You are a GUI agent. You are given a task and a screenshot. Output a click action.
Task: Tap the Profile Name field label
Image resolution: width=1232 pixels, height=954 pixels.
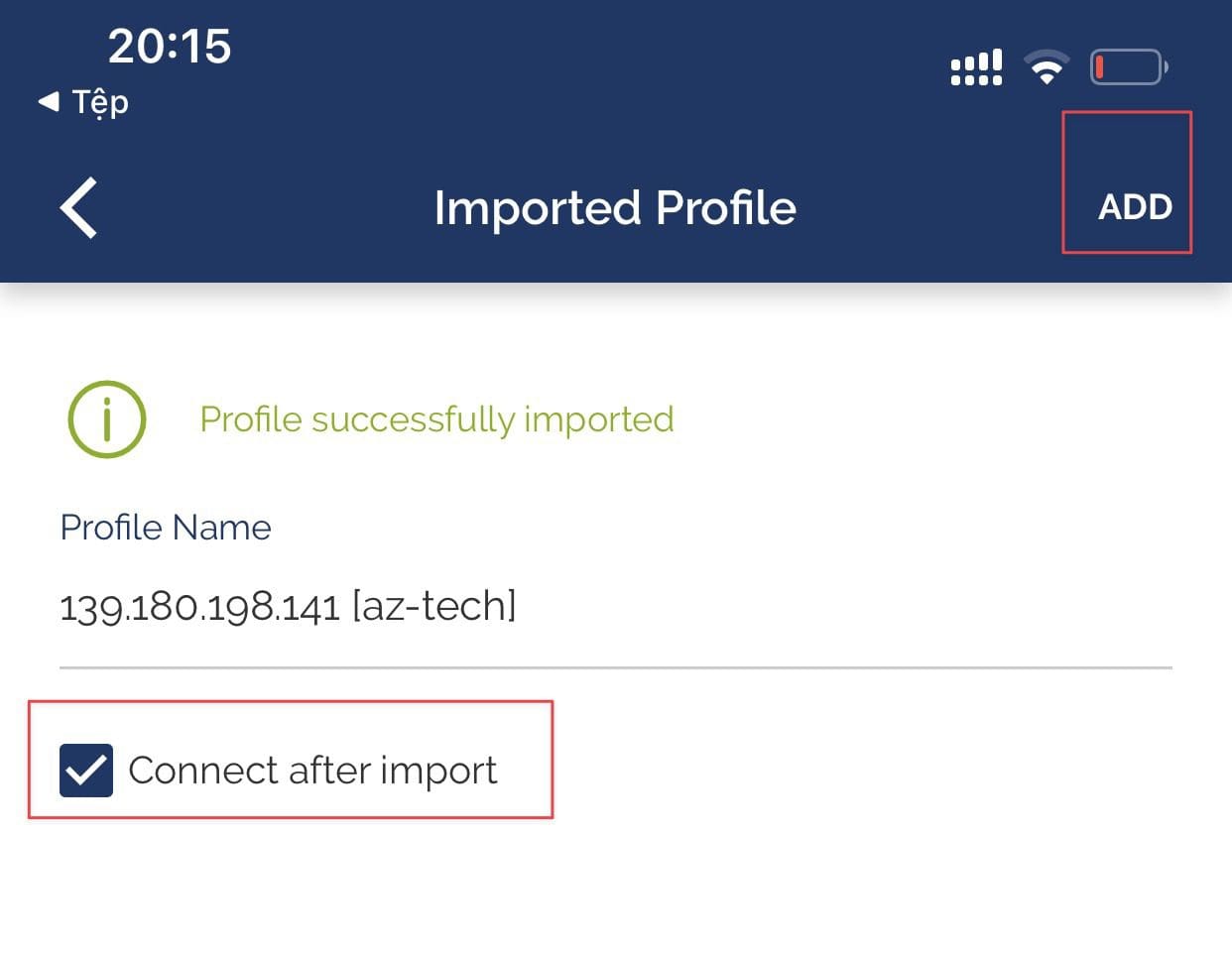coord(166,528)
